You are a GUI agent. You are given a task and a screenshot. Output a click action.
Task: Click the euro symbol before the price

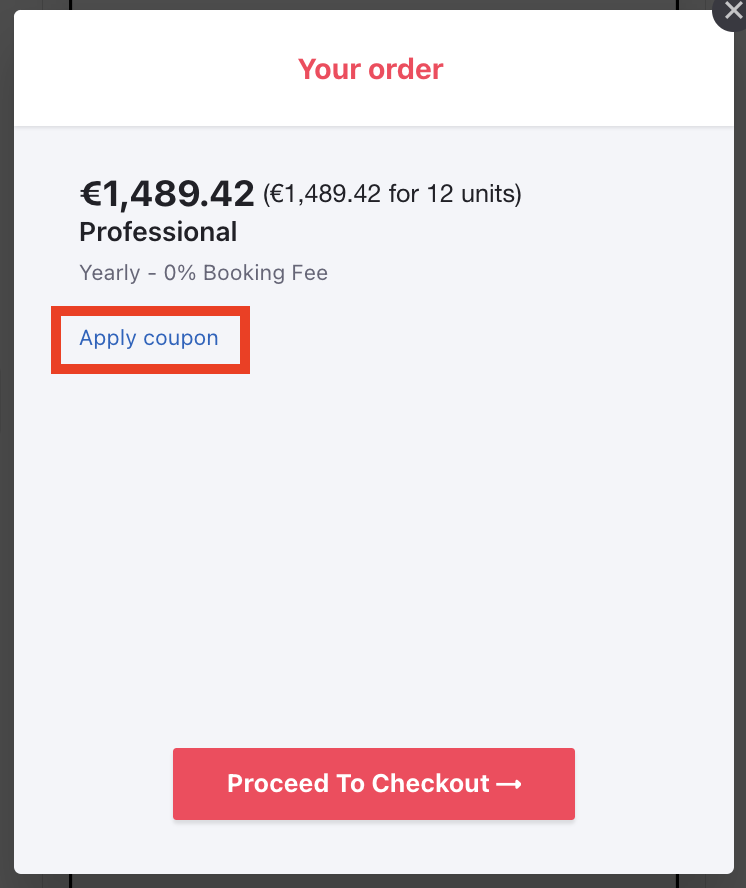(x=90, y=193)
